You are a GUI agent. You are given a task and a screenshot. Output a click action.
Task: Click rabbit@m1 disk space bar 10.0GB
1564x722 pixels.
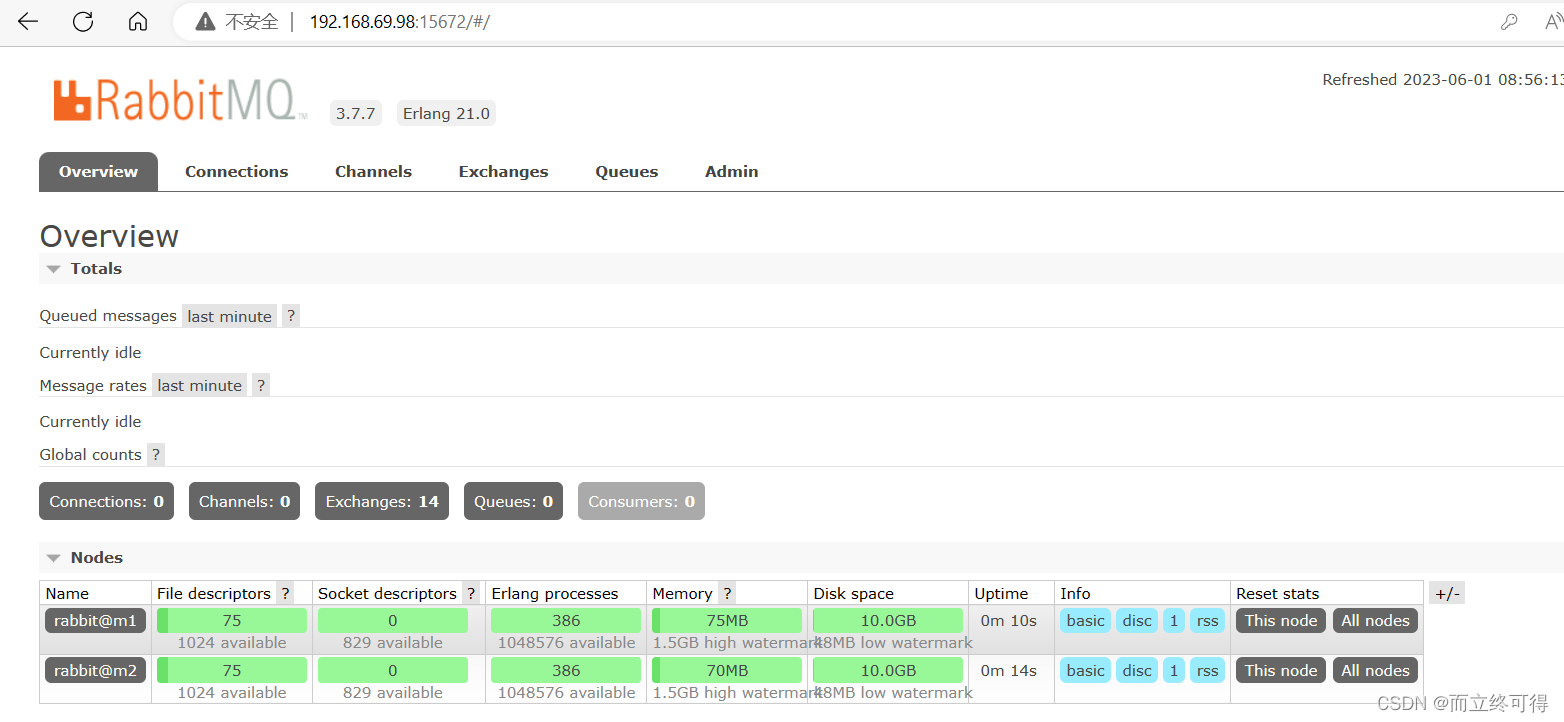point(888,620)
